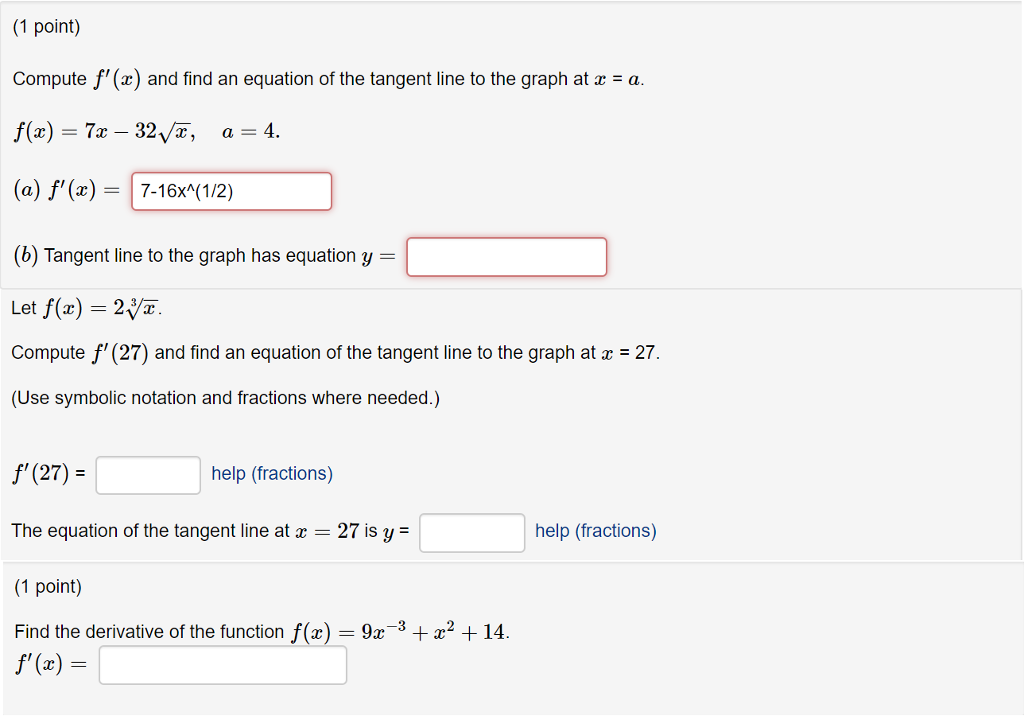Click the tangent line equation box after y =
Screen dimensions: 1024x716
point(506,256)
